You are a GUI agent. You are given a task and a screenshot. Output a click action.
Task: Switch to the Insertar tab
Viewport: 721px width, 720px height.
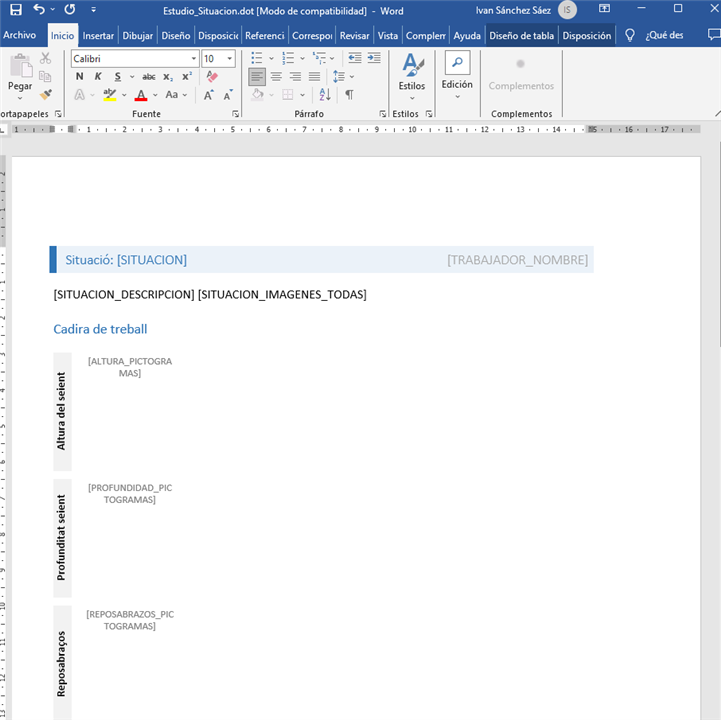(x=98, y=35)
